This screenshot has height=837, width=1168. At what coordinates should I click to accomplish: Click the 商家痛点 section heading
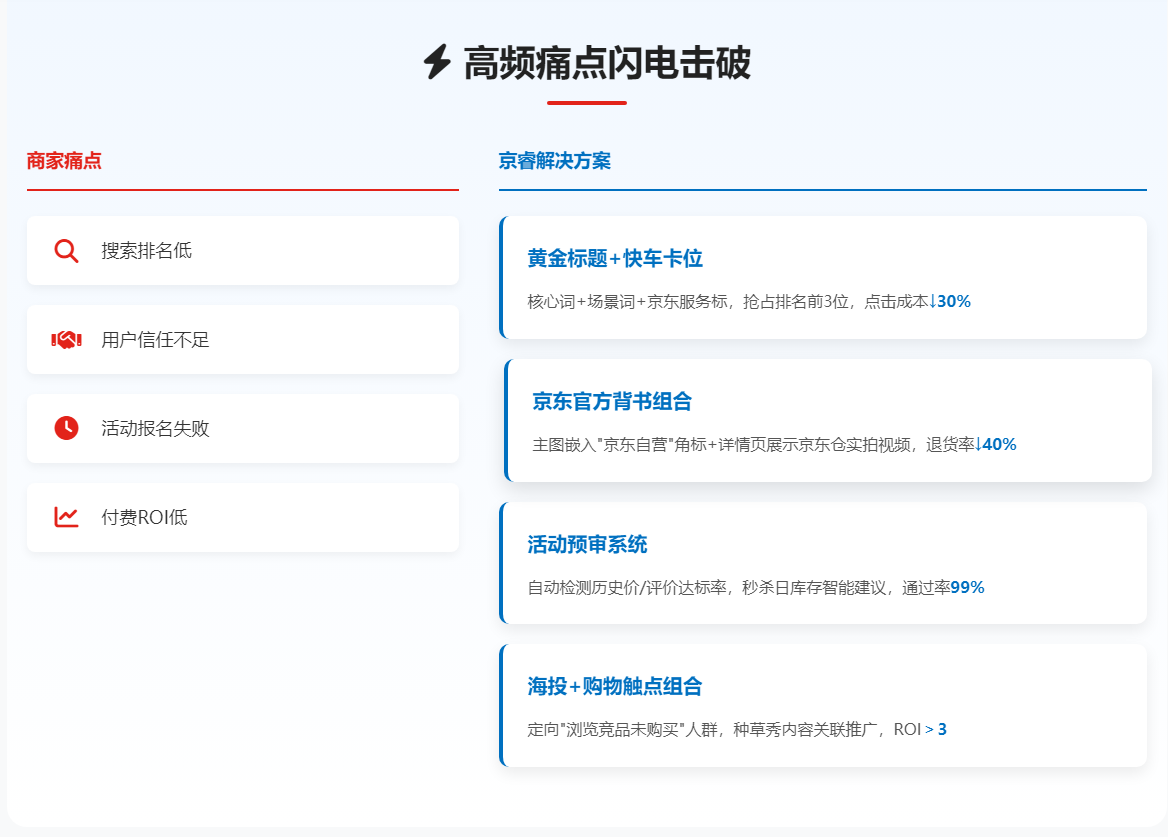[x=64, y=161]
